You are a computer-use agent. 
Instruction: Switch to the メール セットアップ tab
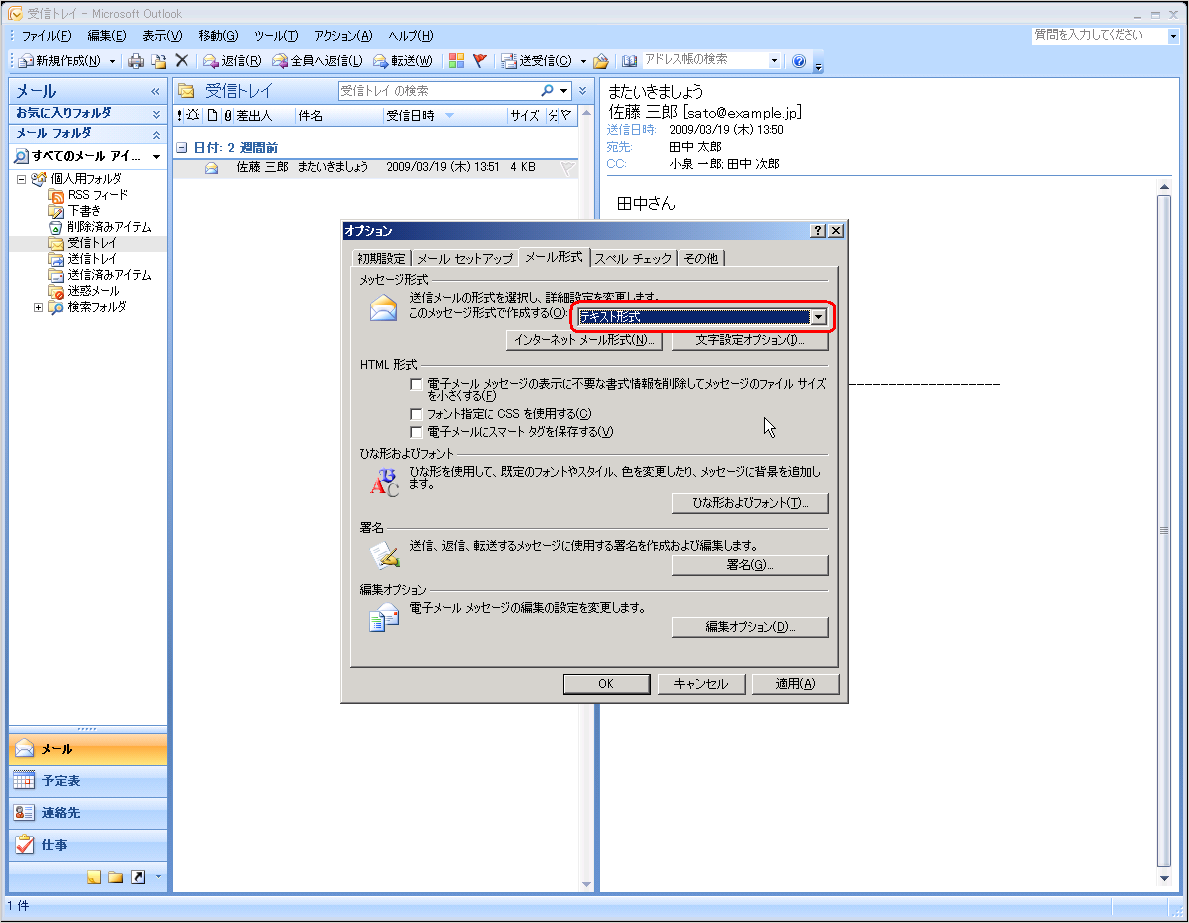coord(465,259)
